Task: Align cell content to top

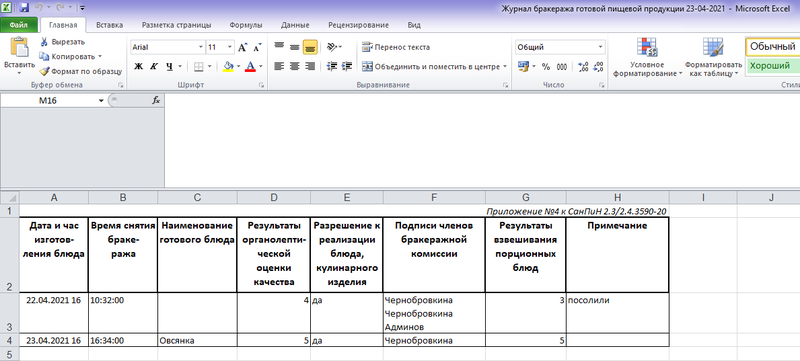Action: click(x=279, y=47)
